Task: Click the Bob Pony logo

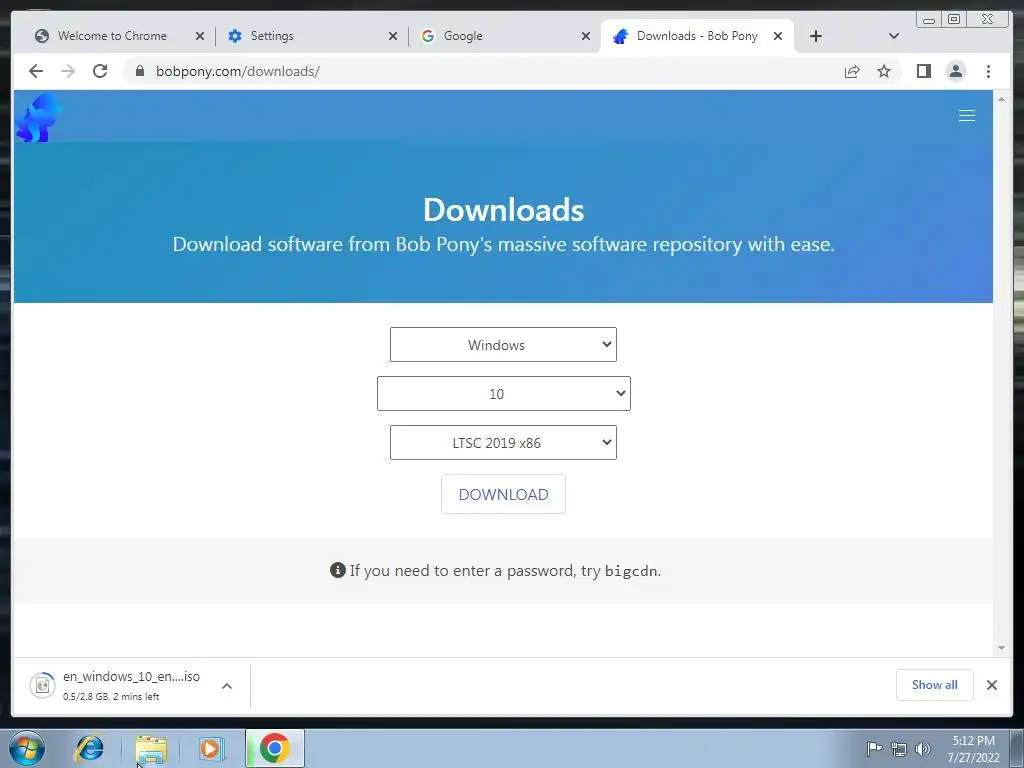Action: [39, 118]
